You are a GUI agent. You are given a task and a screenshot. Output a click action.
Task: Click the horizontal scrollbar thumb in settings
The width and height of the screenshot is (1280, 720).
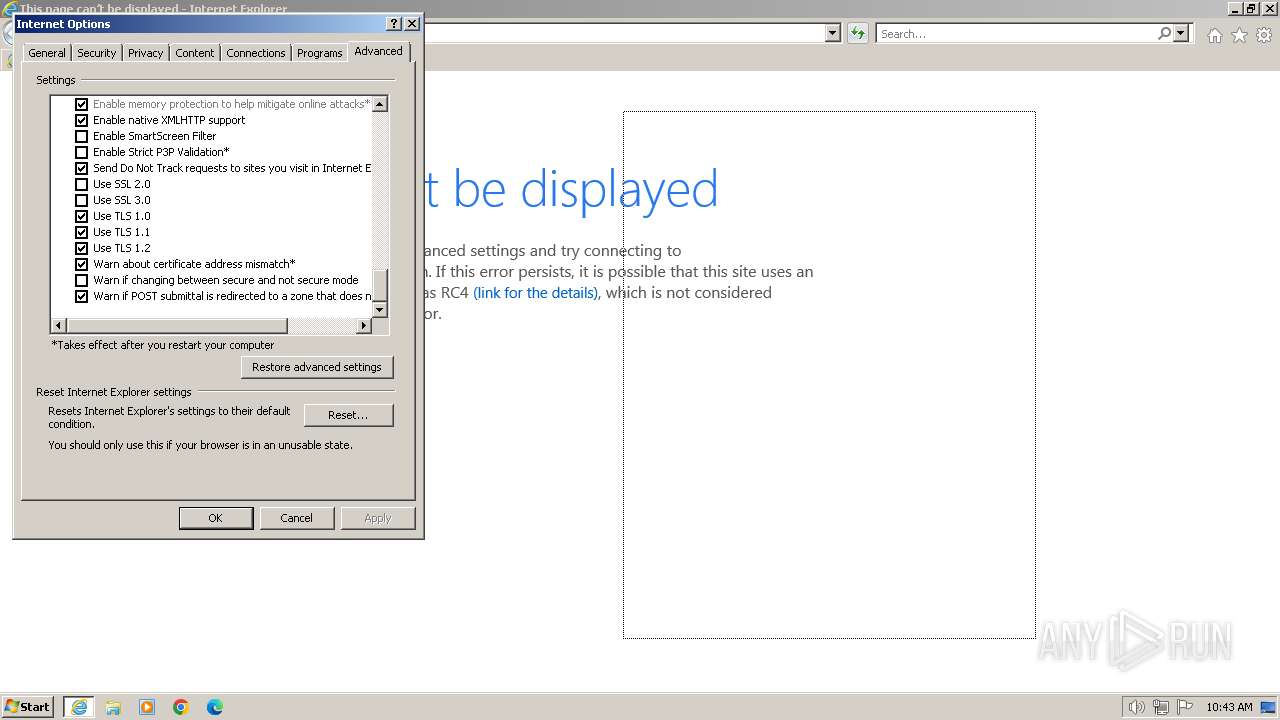tap(177, 326)
